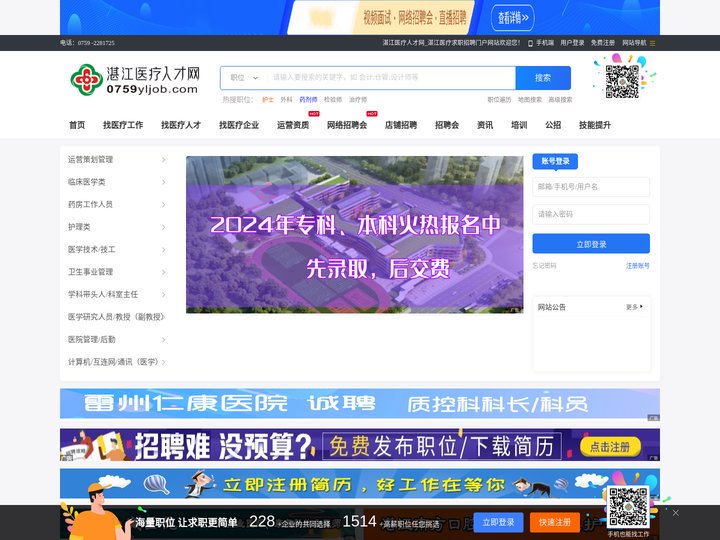Open the 医学研究人员/教授 category
This screenshot has height=540, width=720.
click(116, 317)
